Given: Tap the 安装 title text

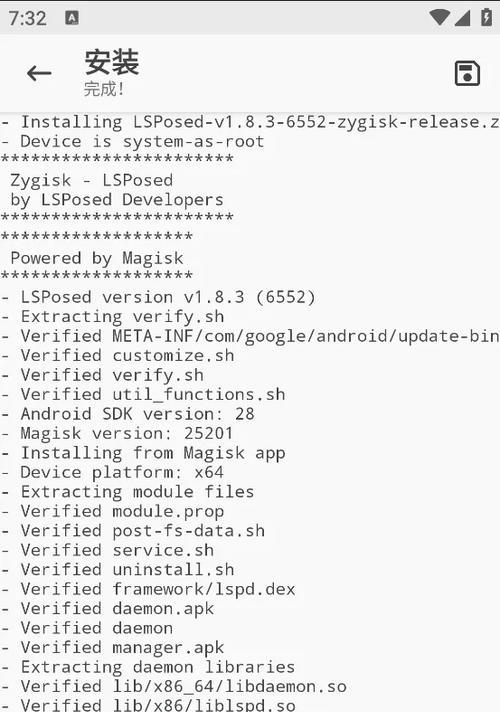Looking at the screenshot, I should (x=112, y=62).
